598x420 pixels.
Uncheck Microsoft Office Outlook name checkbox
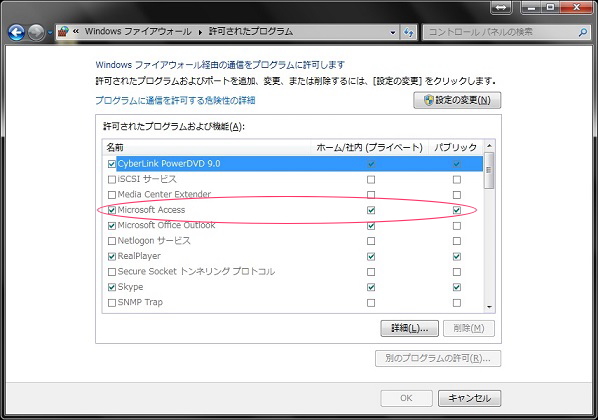pyautogui.click(x=112, y=226)
